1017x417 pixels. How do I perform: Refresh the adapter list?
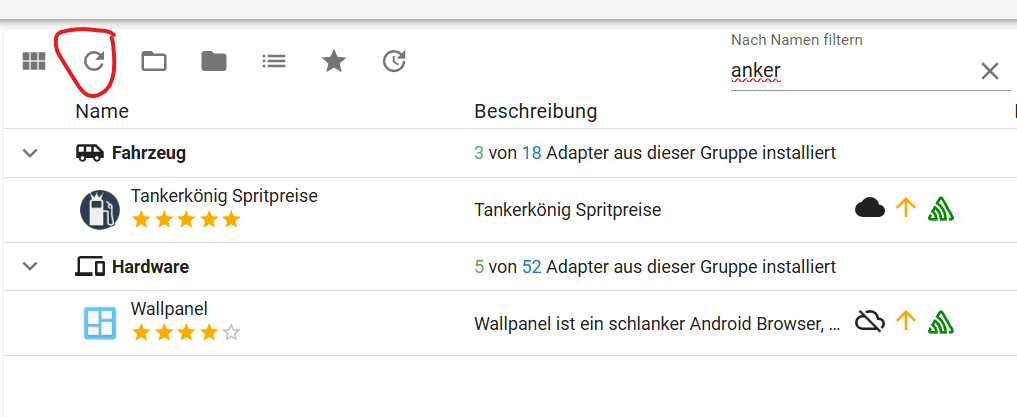tap(93, 62)
